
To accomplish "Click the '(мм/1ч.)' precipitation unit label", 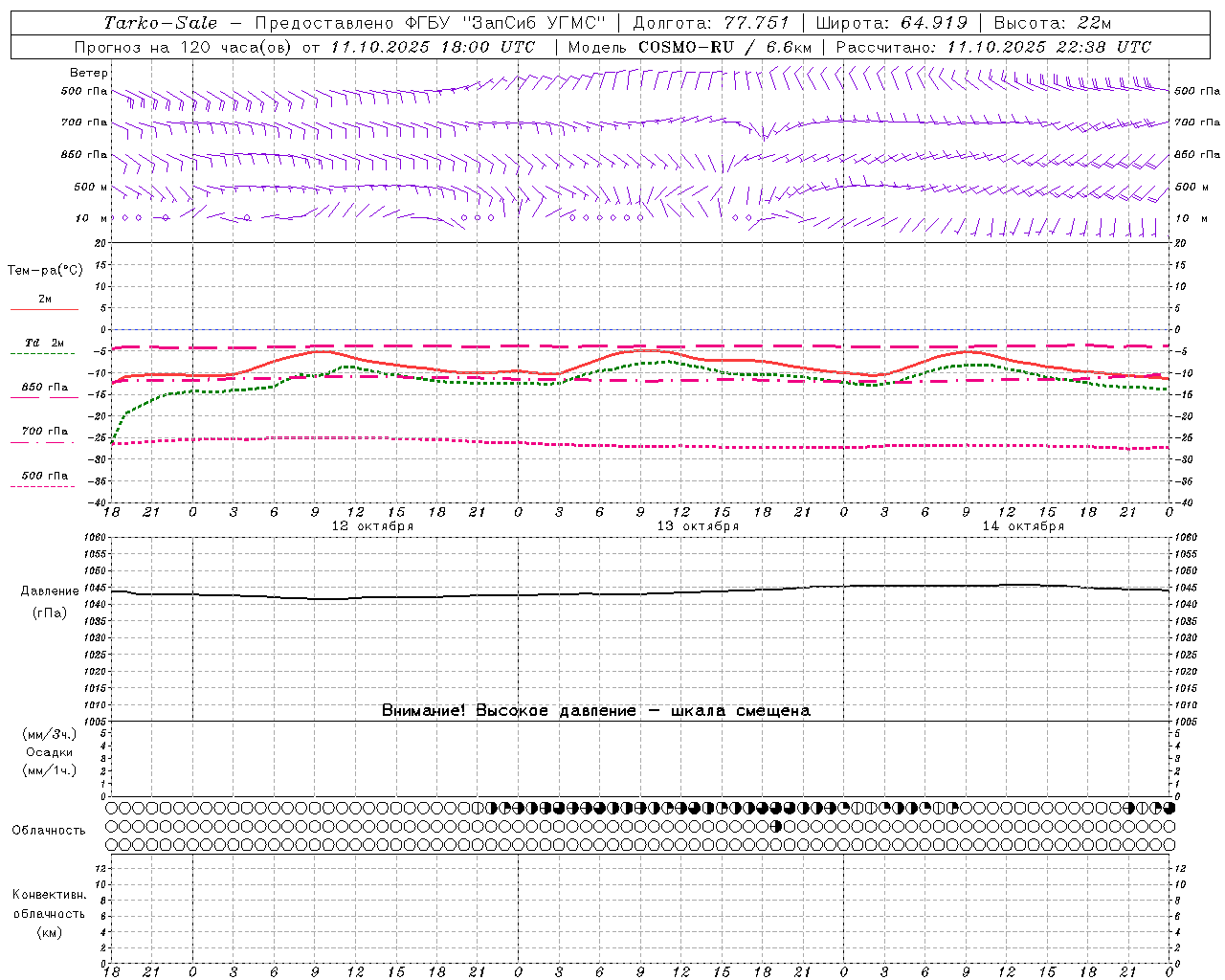I will pos(50,770).
